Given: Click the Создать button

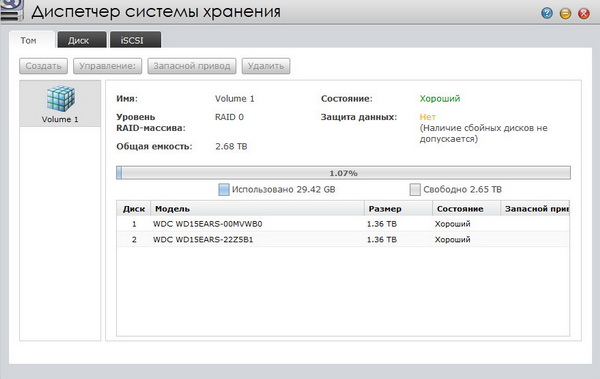Looking at the screenshot, I should coord(44,66).
